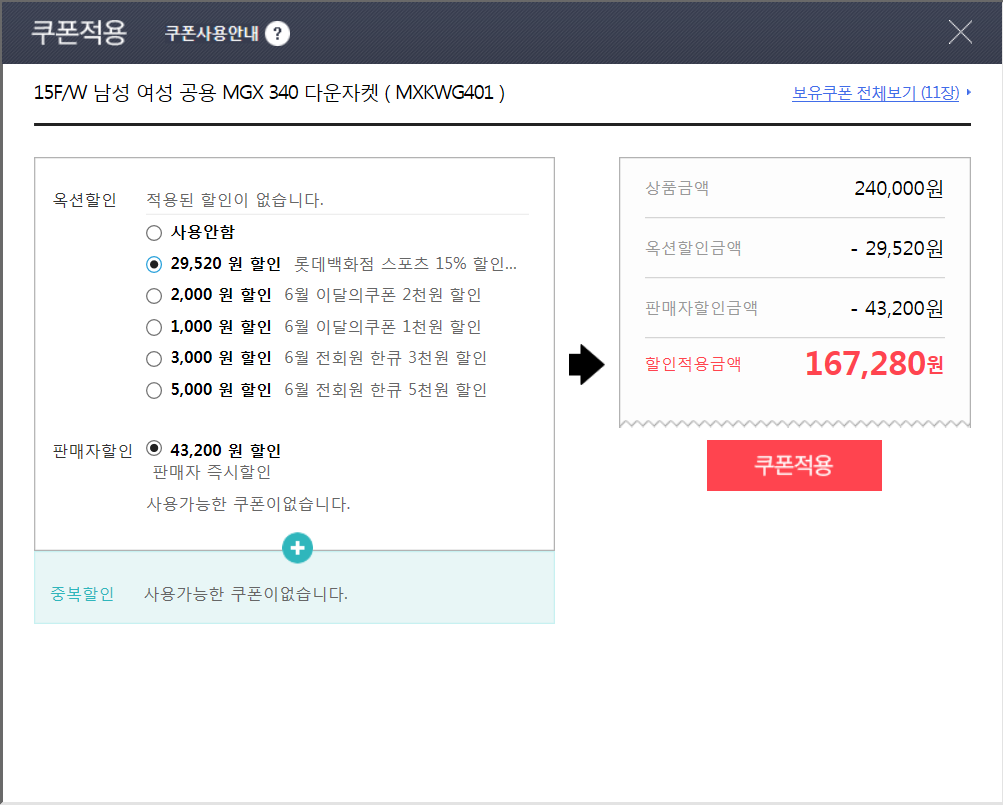Image resolution: width=1003 pixels, height=805 pixels.
Task: Click the black right arrow icon
Action: pyautogui.click(x=587, y=366)
